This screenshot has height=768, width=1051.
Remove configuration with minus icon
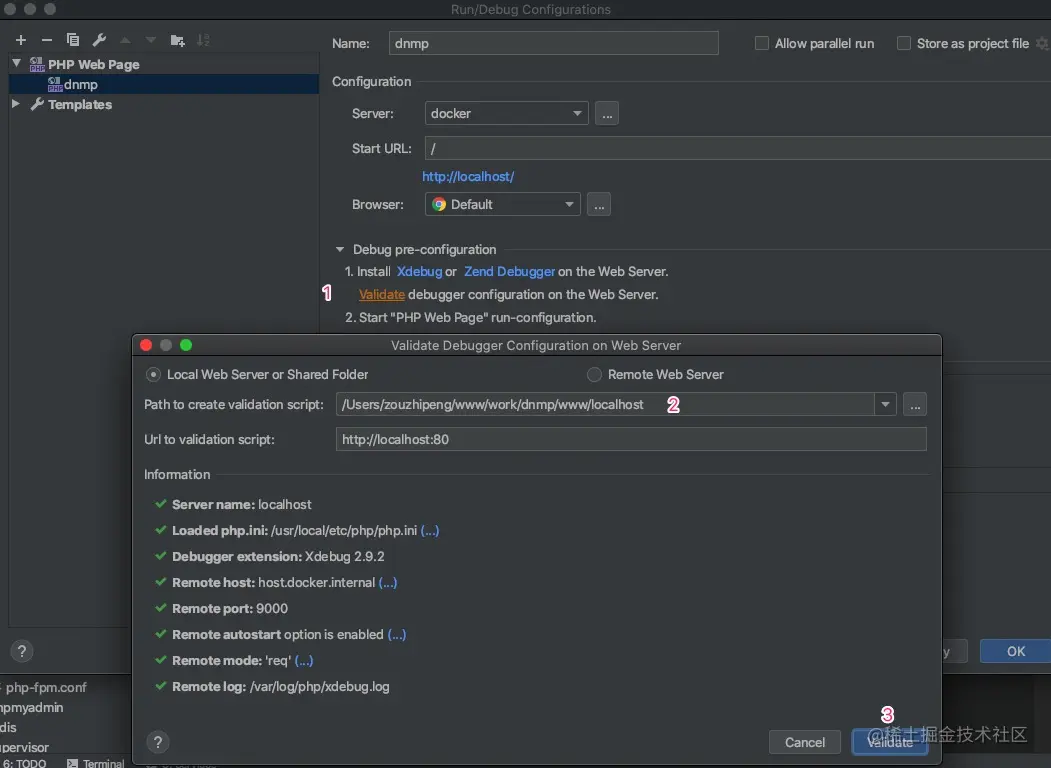(46, 40)
